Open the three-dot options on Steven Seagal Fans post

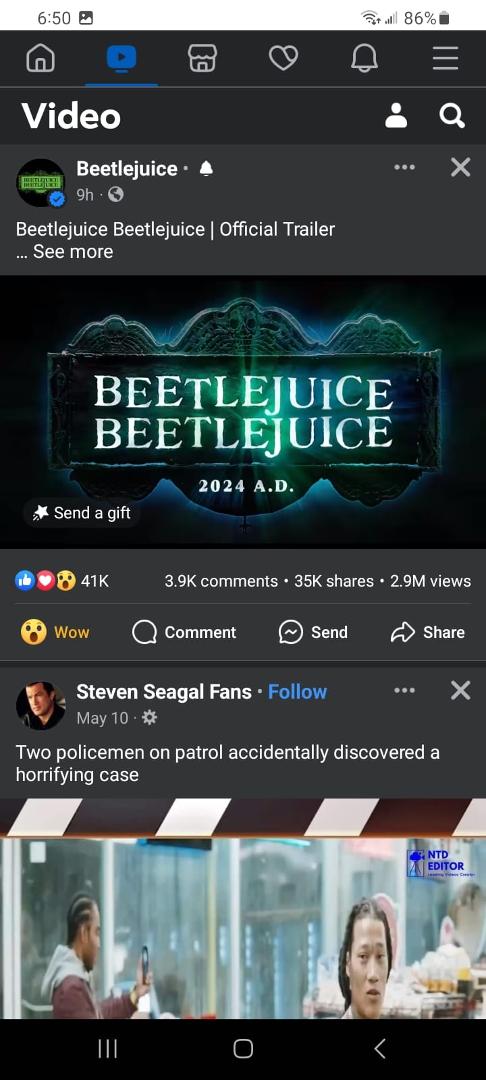[x=404, y=690]
